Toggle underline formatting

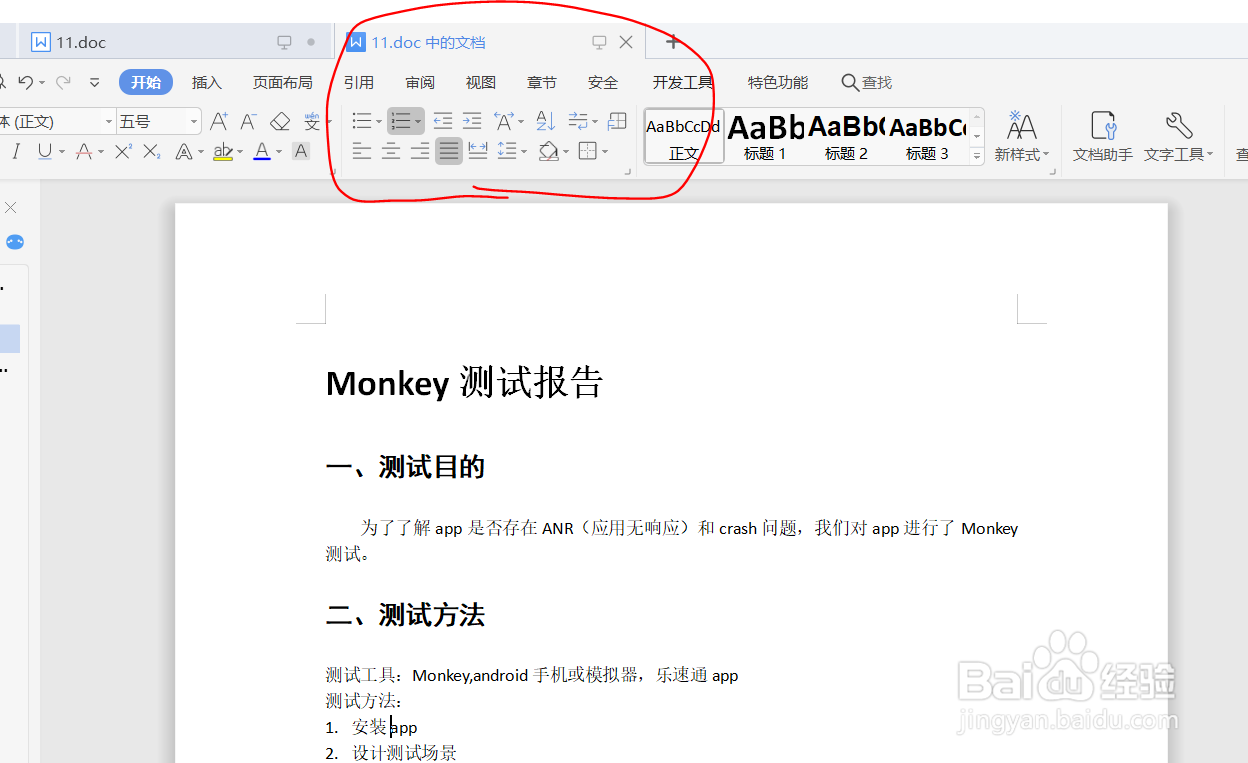point(44,151)
